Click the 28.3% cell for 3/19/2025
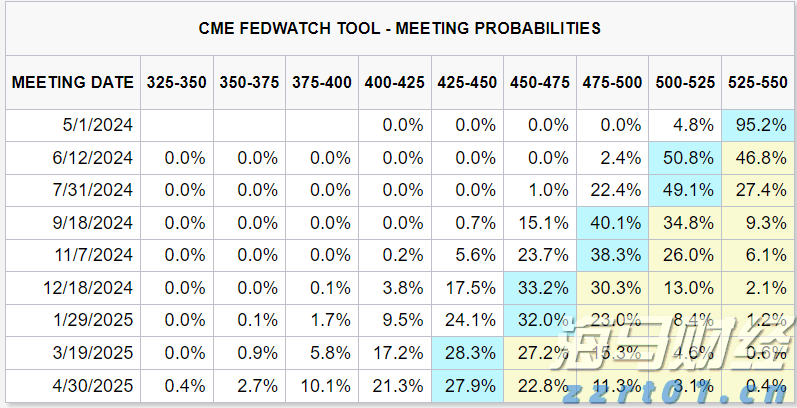The width and height of the screenshot is (797, 408). pyautogui.click(x=467, y=350)
